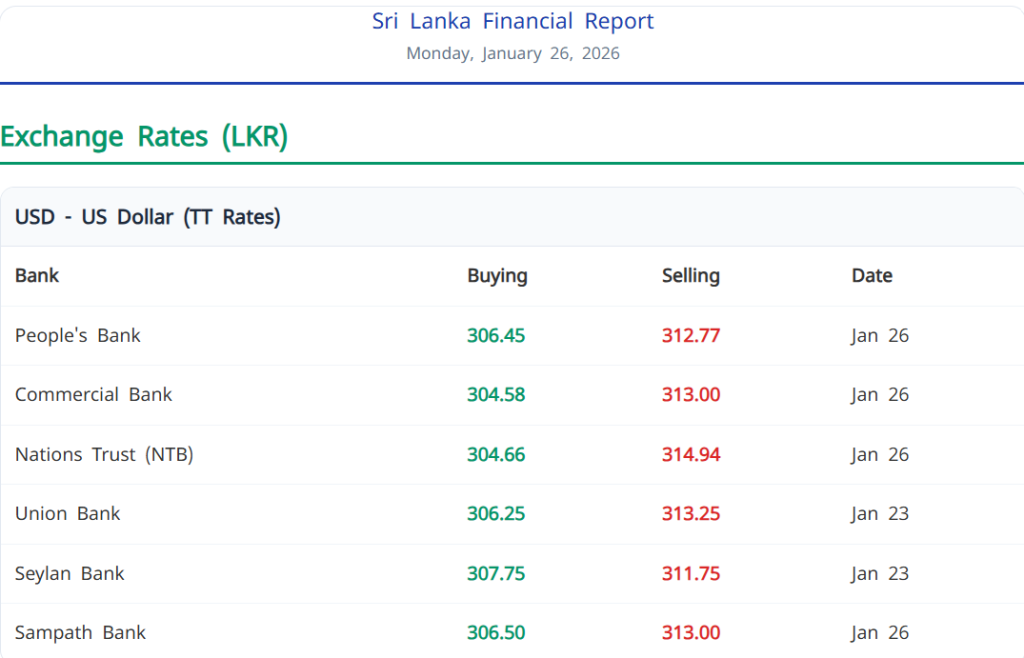
Task: Click the Date column header
Action: [x=871, y=276]
